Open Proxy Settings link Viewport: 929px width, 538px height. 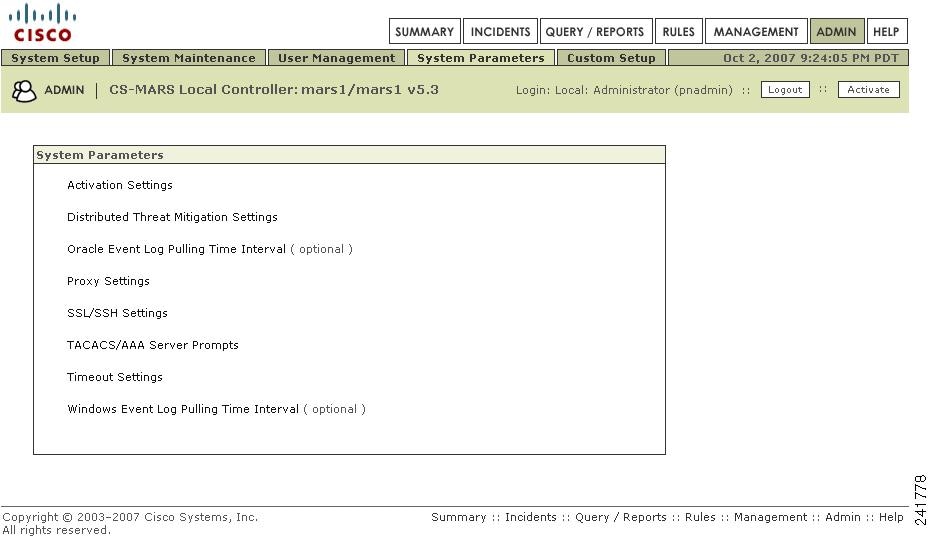click(108, 281)
